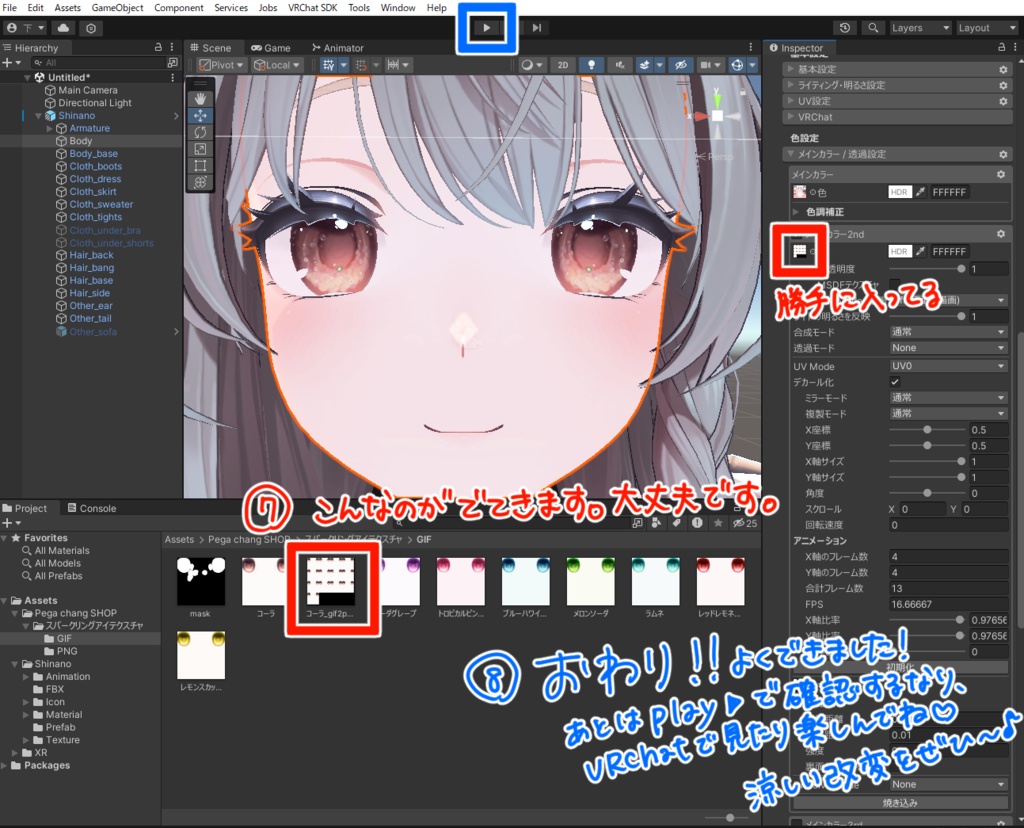This screenshot has height=828, width=1024.
Task: Click the Step frame button
Action: click(x=537, y=27)
